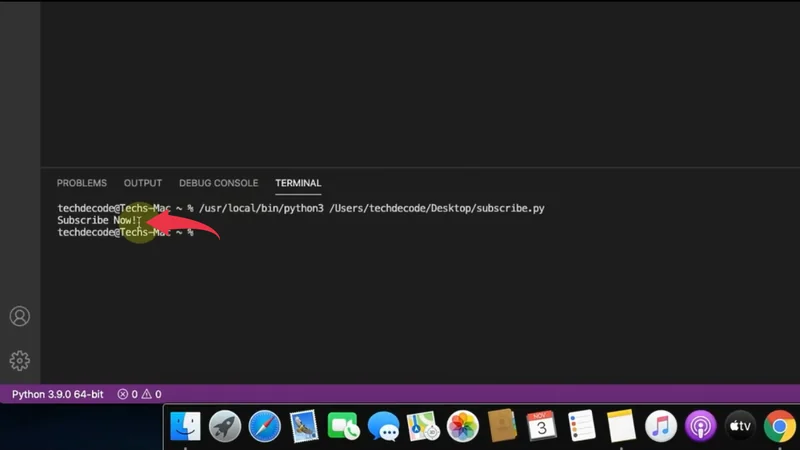
Task: Click the Manage gear icon
Action: pos(19,360)
